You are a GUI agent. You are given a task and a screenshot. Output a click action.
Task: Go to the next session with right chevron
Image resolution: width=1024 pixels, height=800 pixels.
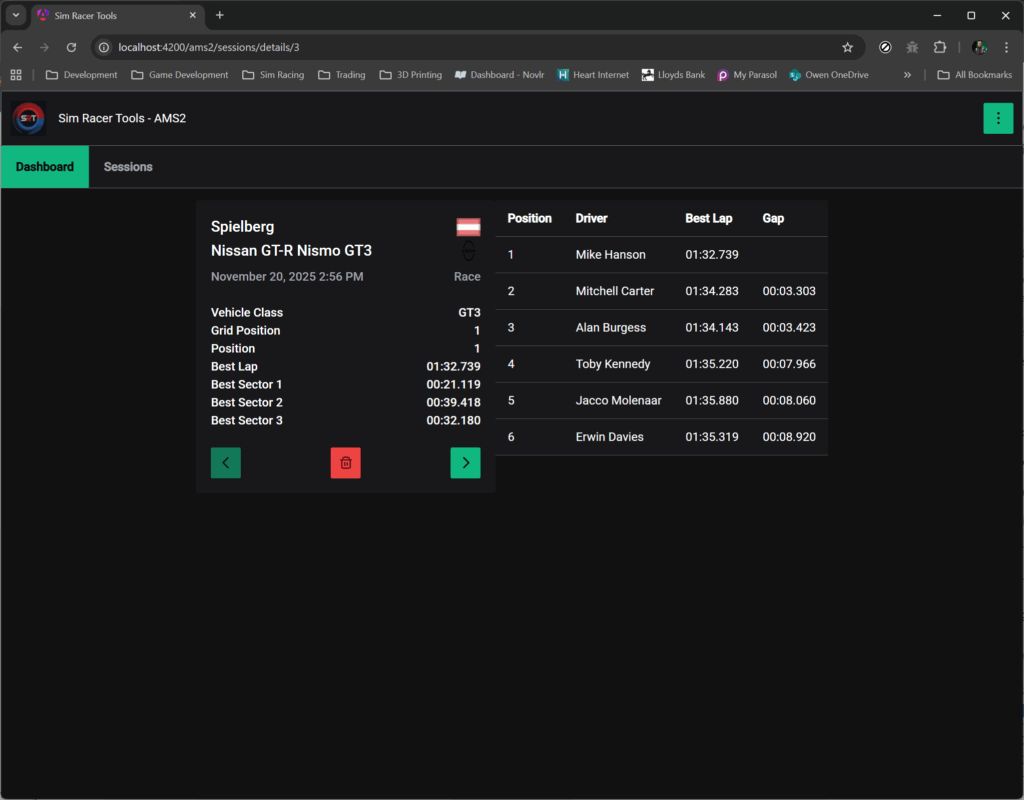(x=465, y=463)
